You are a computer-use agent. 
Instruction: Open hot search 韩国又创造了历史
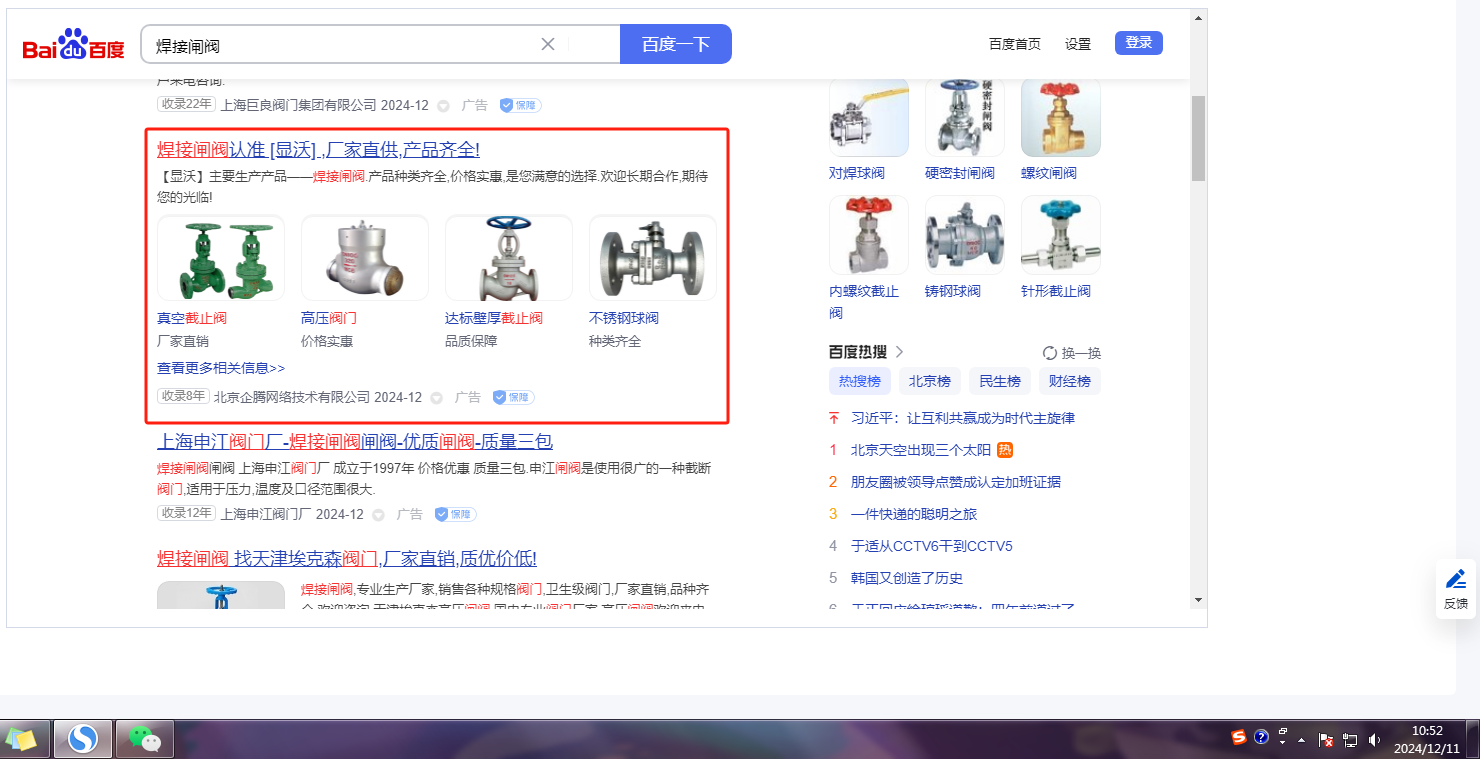(907, 578)
